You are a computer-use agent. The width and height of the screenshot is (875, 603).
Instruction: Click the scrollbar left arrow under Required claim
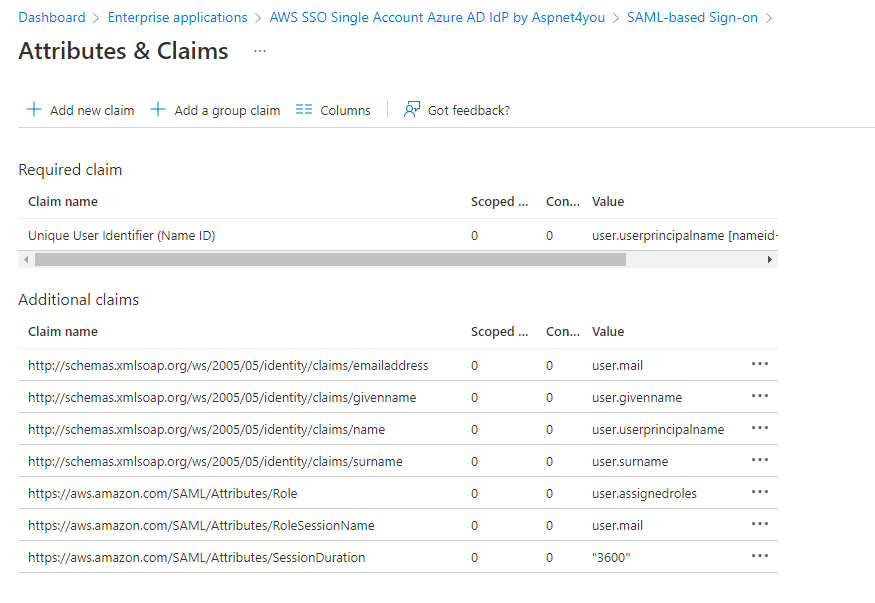point(26,259)
